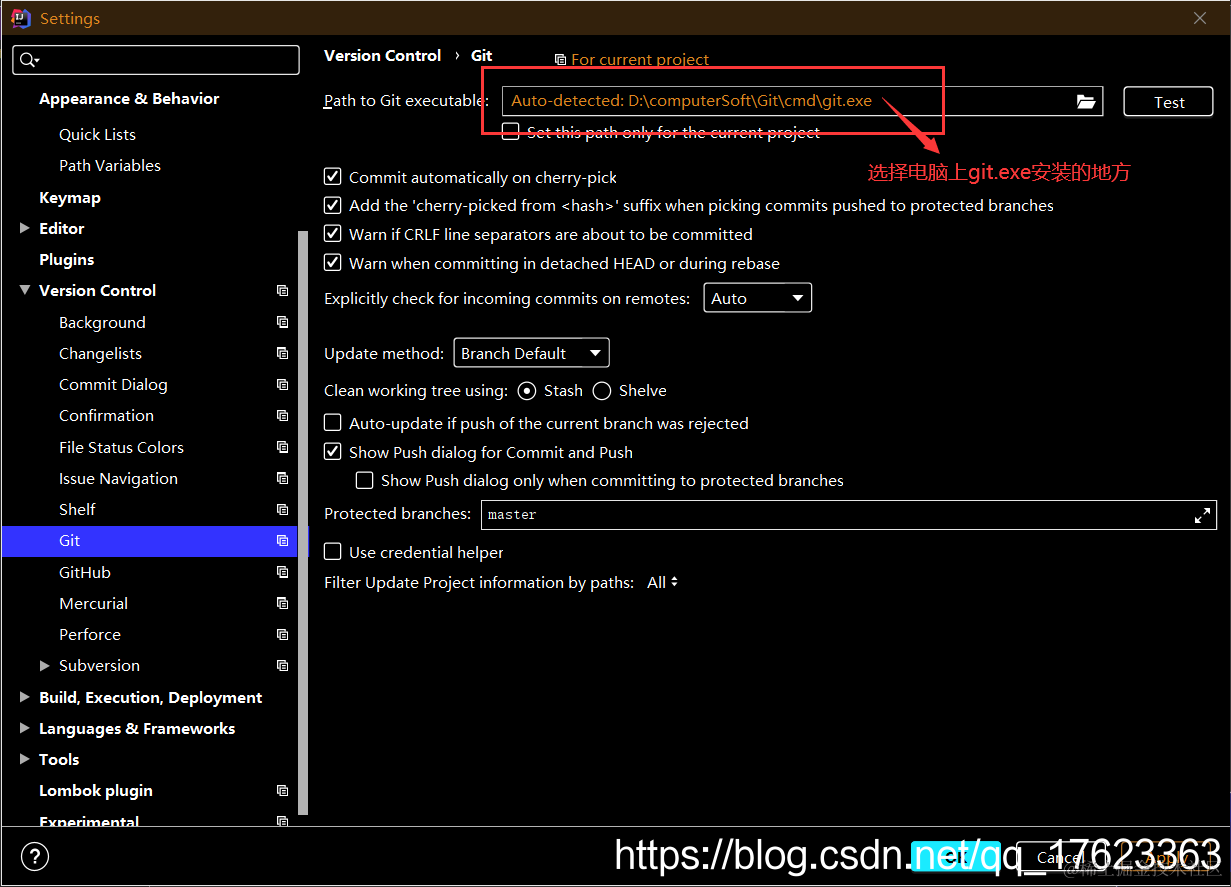
Task: Open GitHub settings under Version Control
Action: pos(85,572)
